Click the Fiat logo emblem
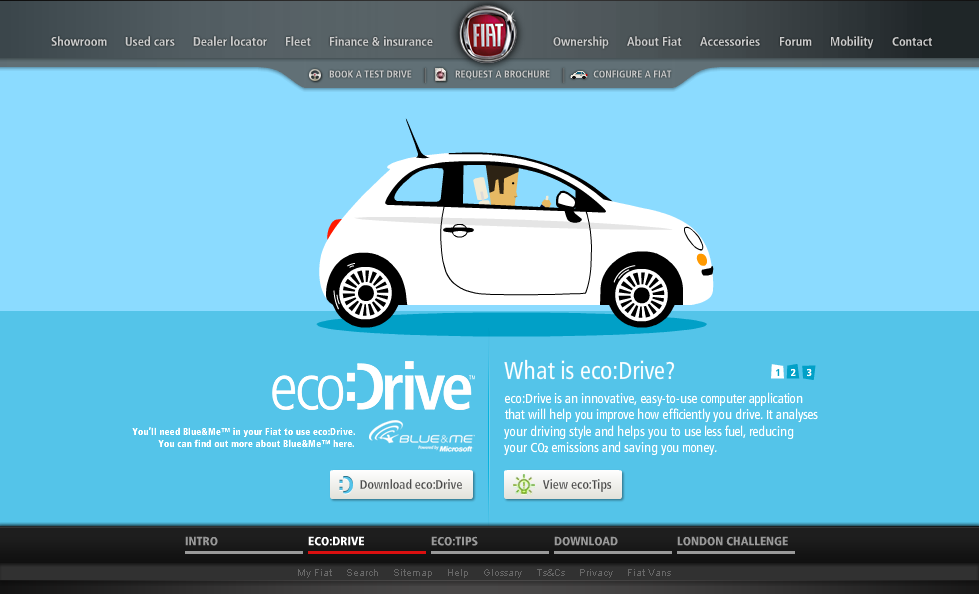 pyautogui.click(x=488, y=34)
